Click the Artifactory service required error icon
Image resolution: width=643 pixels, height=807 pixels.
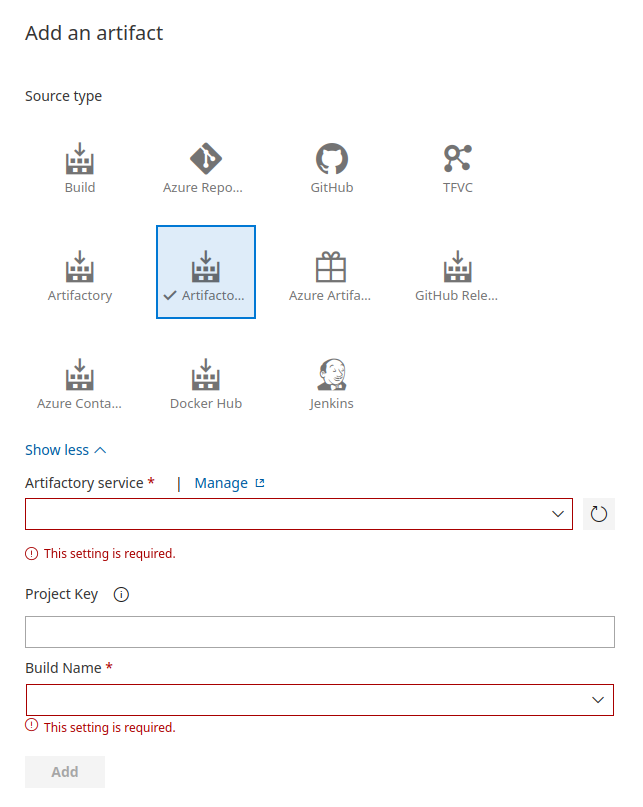pos(32,553)
